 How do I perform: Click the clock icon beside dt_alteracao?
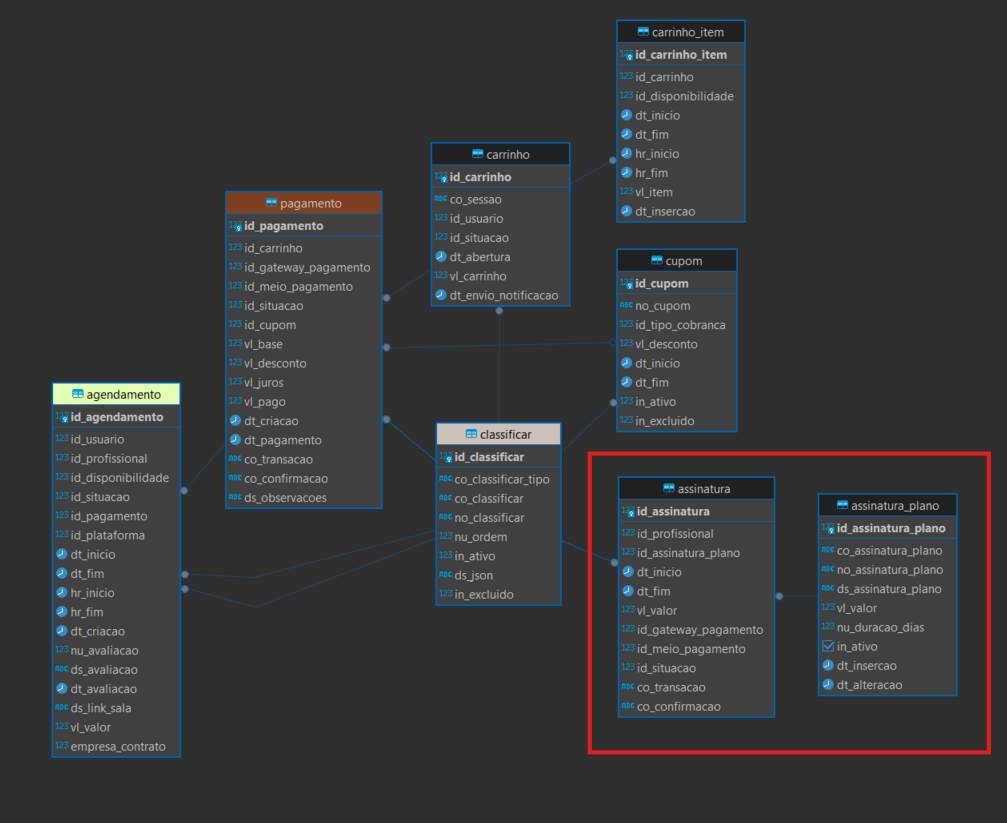pyautogui.click(x=828, y=685)
